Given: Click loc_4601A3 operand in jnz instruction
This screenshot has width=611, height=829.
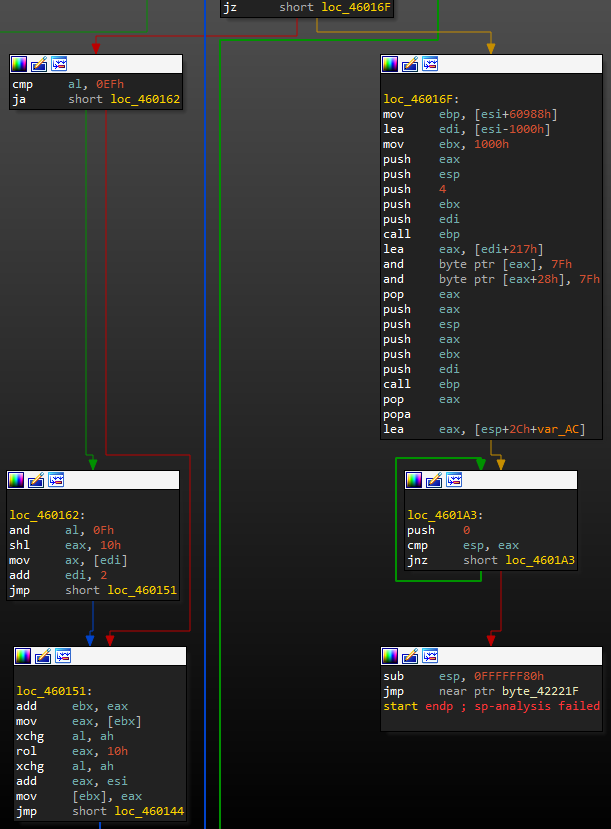Looking at the screenshot, I should tap(540, 560).
